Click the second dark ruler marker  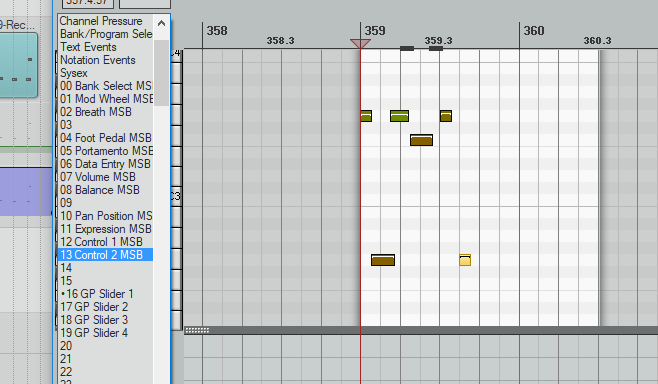click(x=436, y=48)
